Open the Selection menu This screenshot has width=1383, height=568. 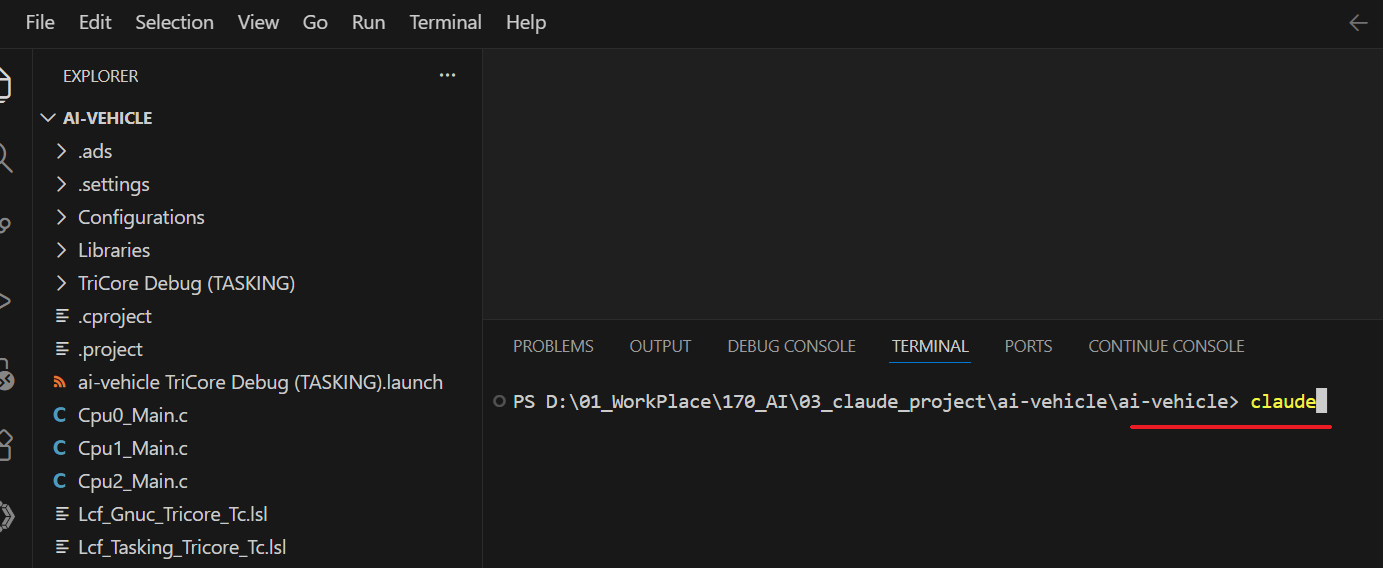174,22
